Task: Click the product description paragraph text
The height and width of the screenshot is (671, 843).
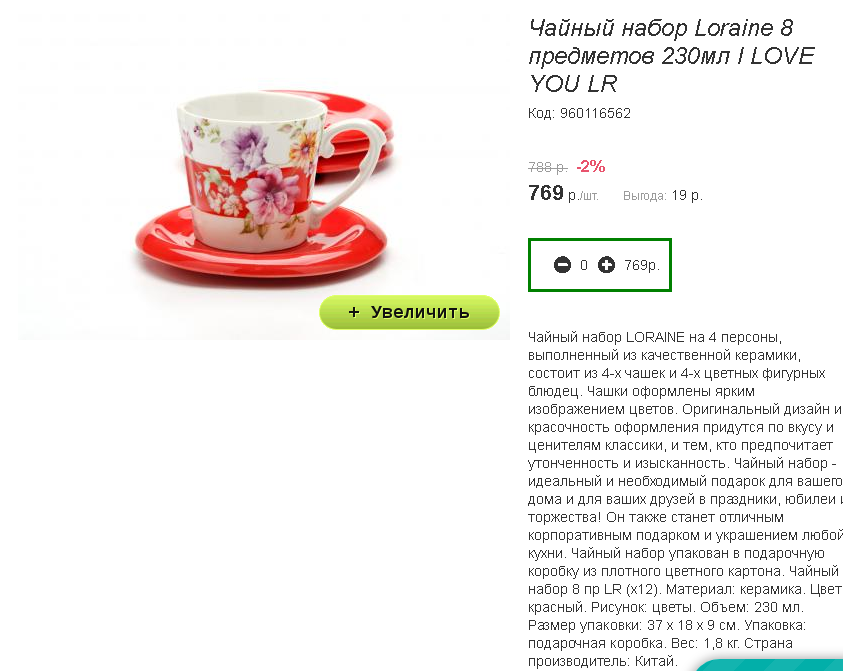Action: tap(685, 499)
